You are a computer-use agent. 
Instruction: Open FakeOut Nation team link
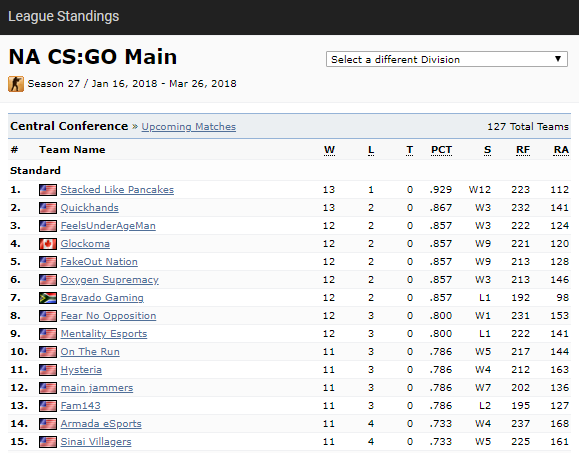click(x=99, y=262)
